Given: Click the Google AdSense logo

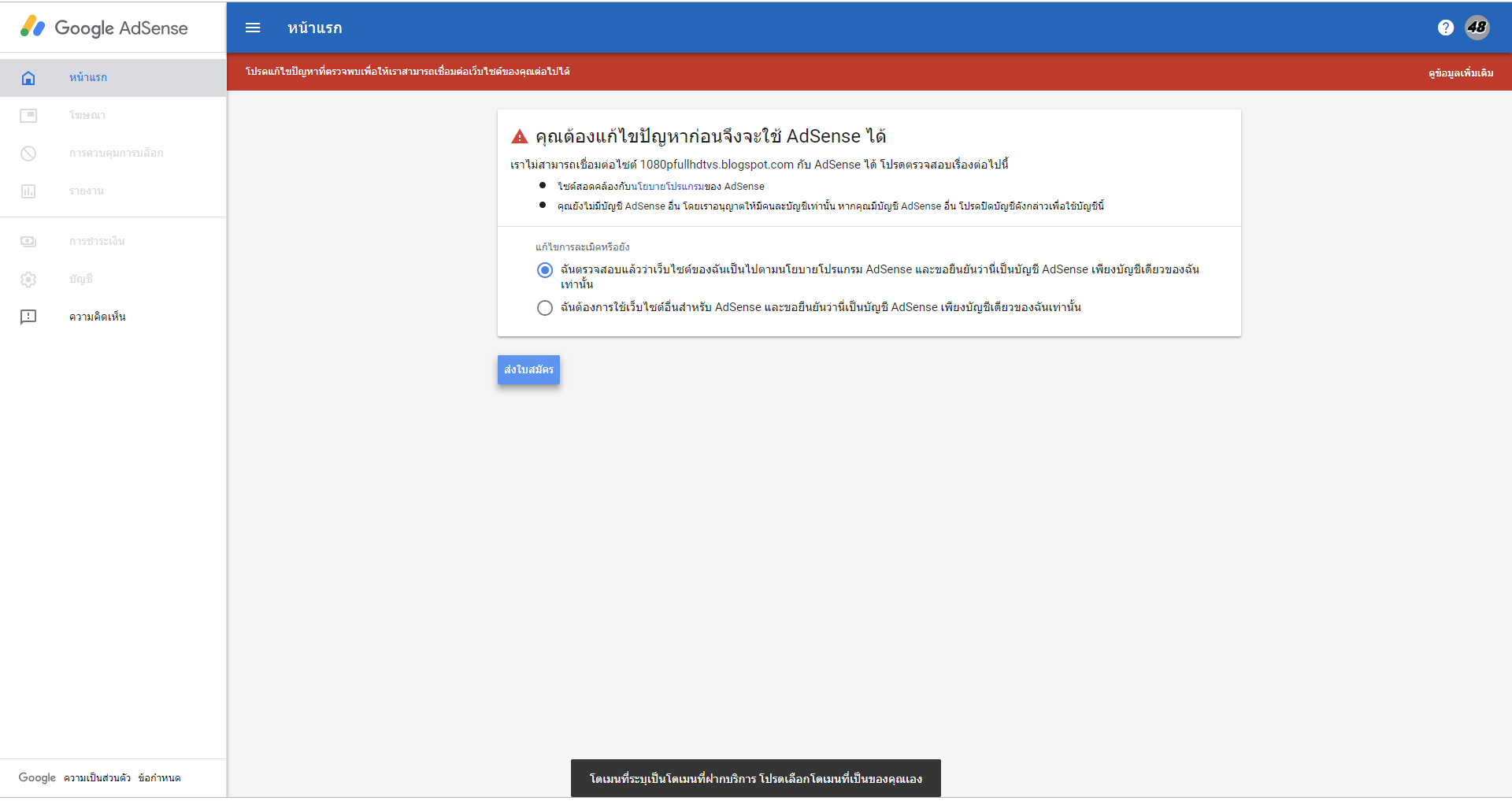Looking at the screenshot, I should coord(104,28).
